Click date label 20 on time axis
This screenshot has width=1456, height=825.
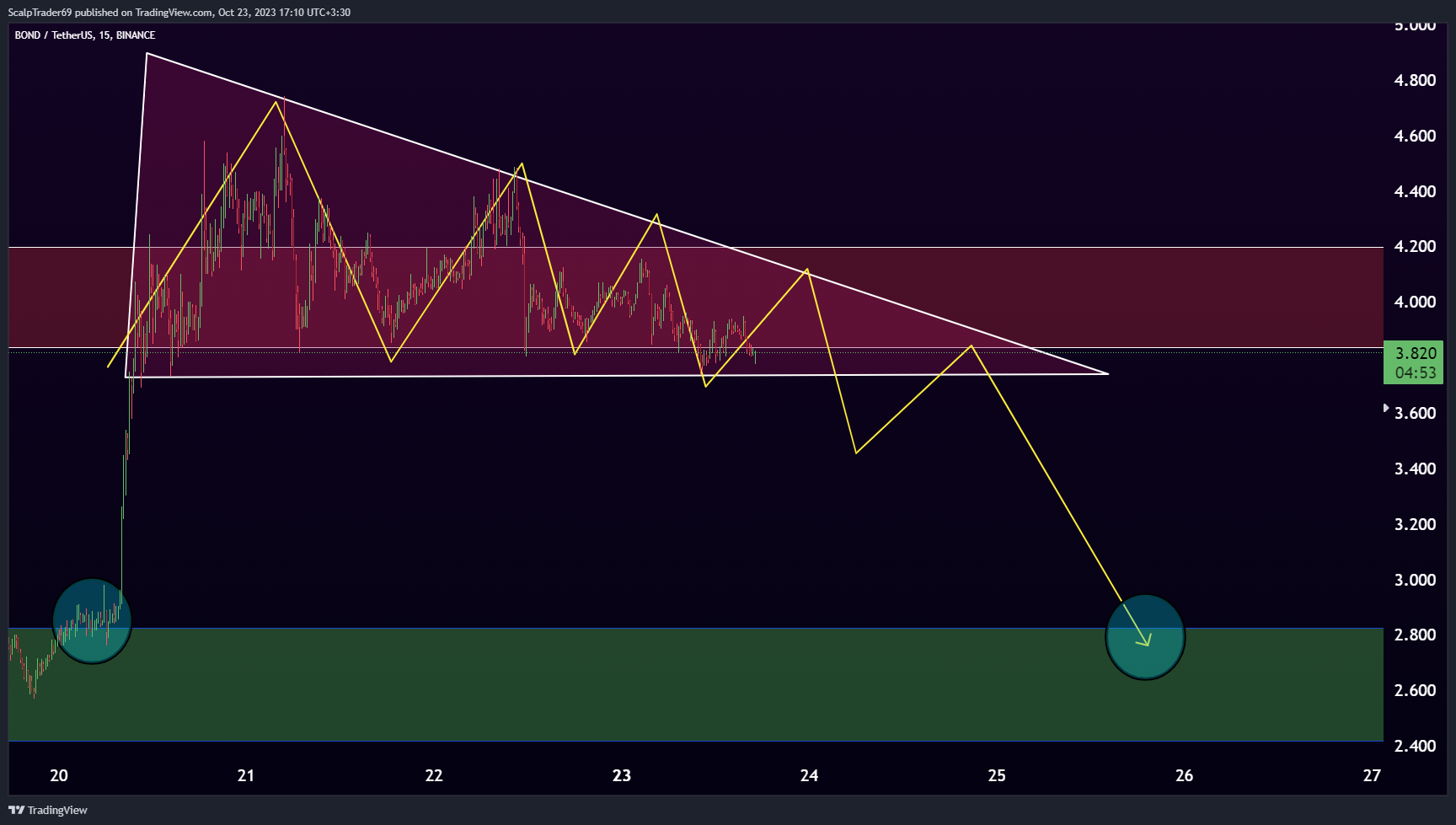point(59,775)
